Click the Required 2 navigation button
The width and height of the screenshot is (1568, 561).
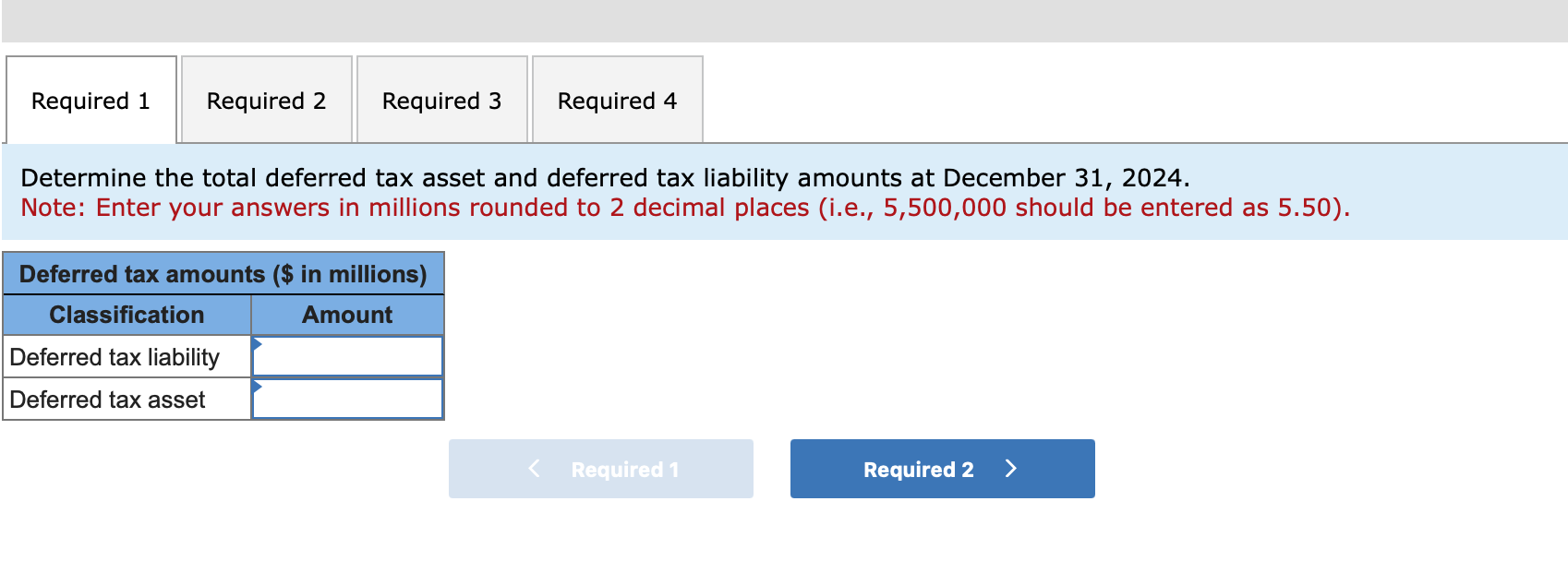coord(941,469)
